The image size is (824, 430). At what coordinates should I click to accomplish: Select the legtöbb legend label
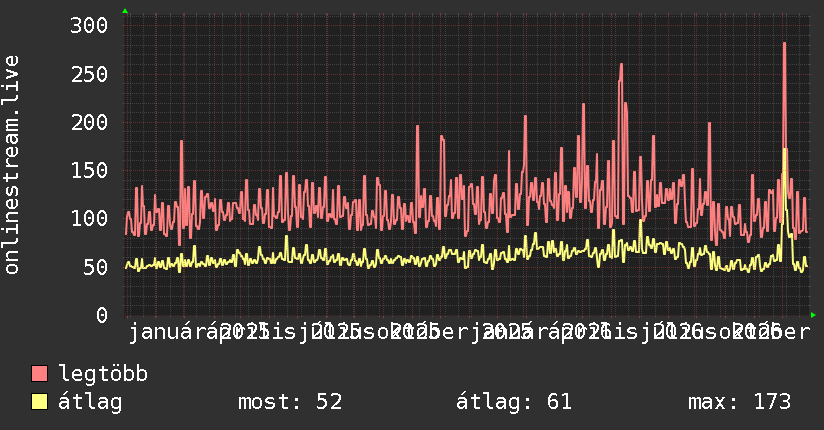coord(103,374)
